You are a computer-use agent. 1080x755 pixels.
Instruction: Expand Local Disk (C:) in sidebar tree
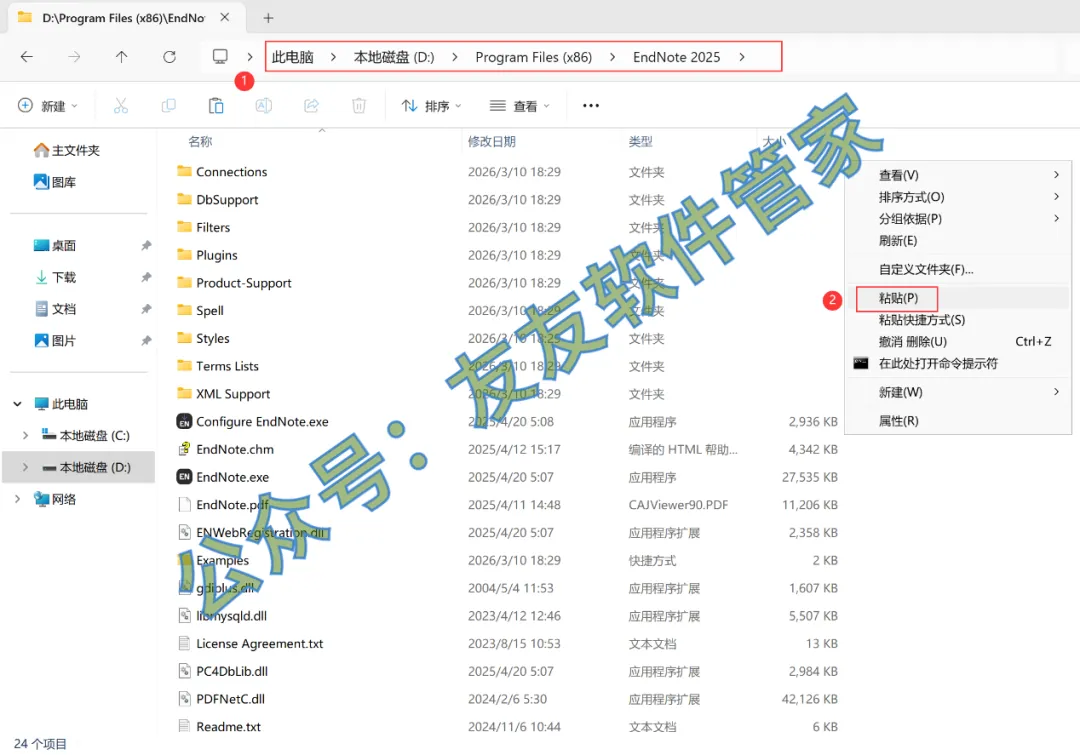(x=25, y=435)
